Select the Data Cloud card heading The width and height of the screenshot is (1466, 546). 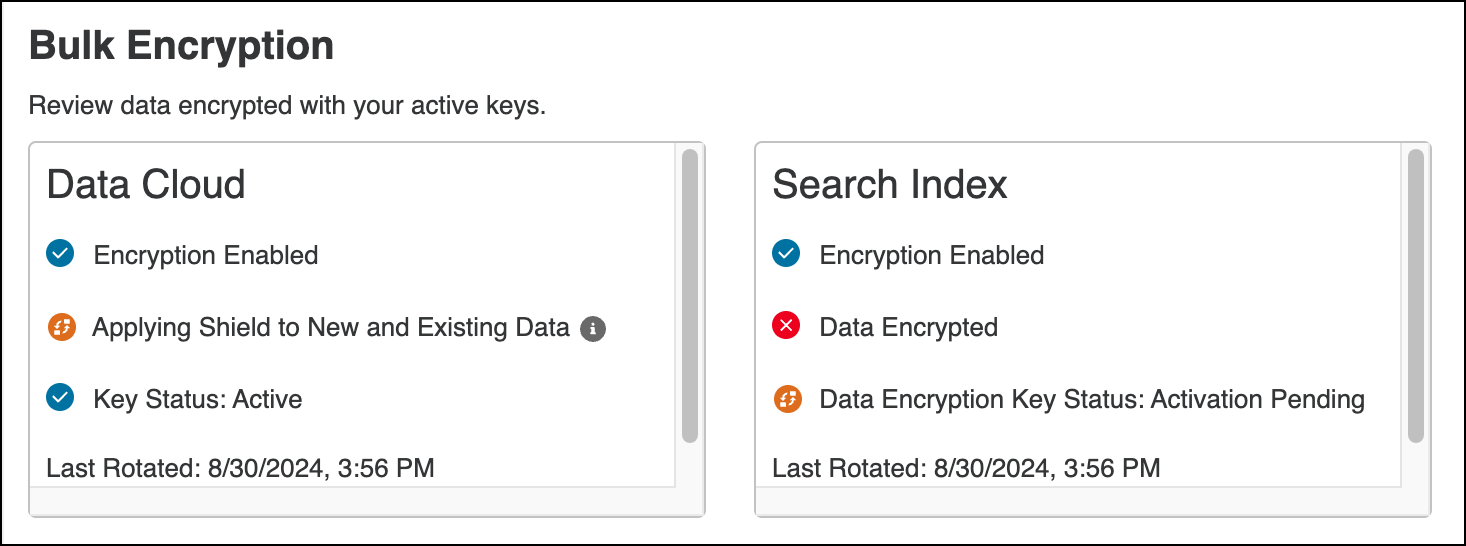click(146, 185)
